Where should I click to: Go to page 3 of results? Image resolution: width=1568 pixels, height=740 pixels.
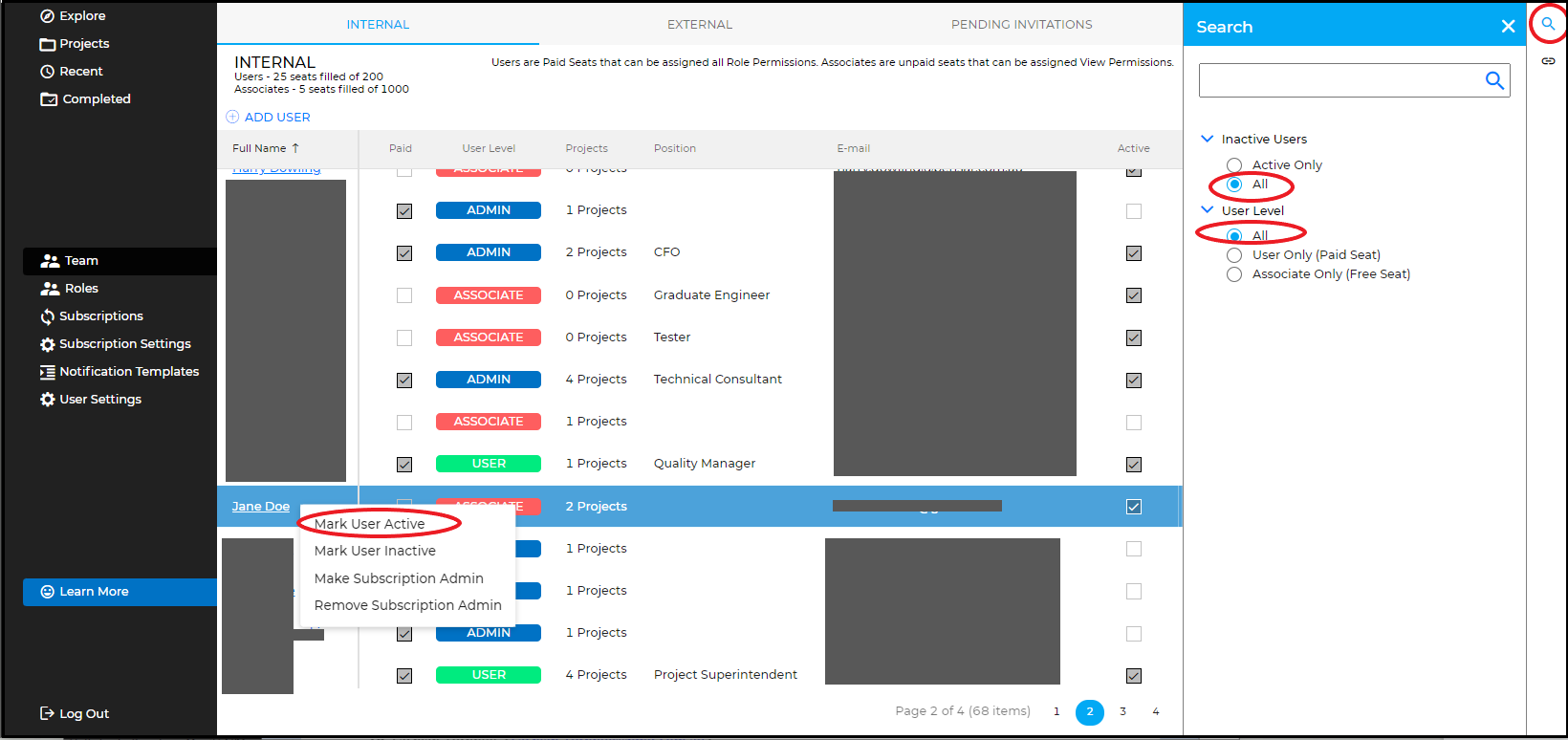[x=1122, y=711]
